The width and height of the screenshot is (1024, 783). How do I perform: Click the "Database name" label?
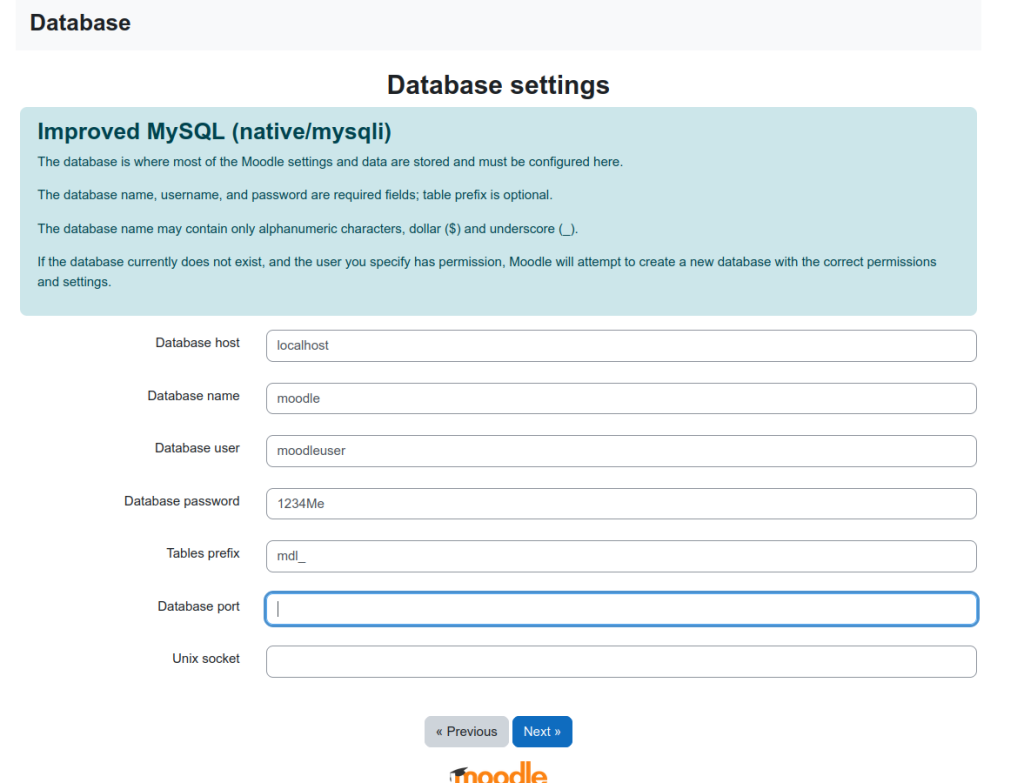point(193,396)
